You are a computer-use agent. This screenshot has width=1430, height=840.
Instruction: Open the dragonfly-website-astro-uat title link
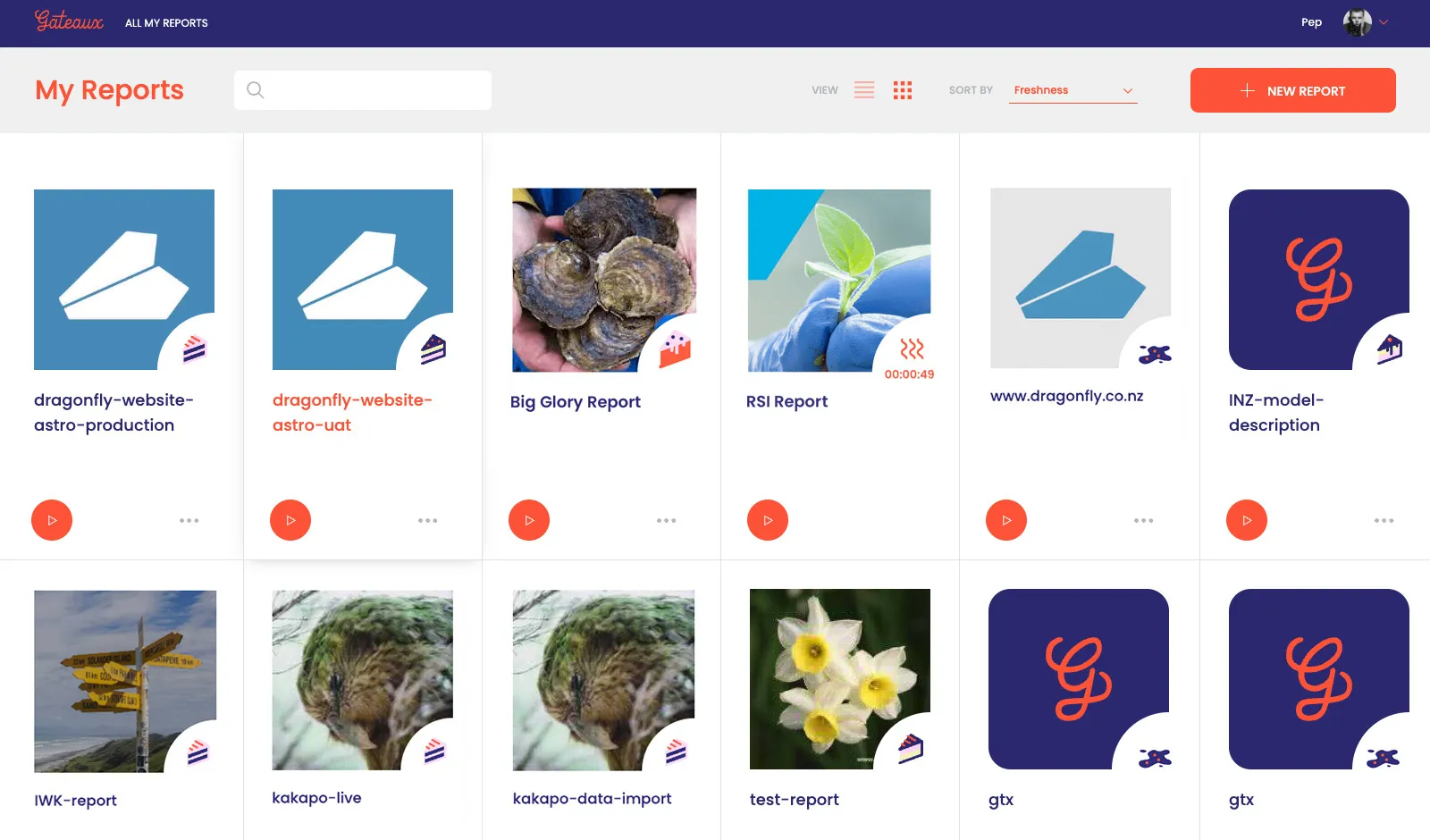[x=352, y=413]
